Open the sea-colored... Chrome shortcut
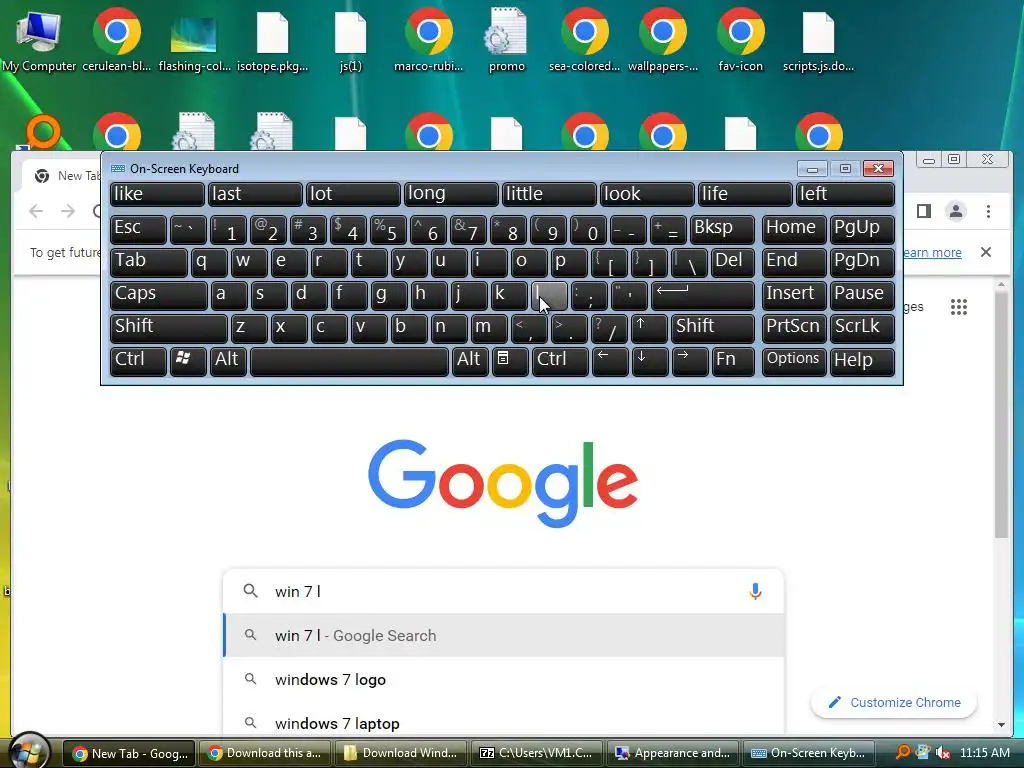 tap(584, 39)
